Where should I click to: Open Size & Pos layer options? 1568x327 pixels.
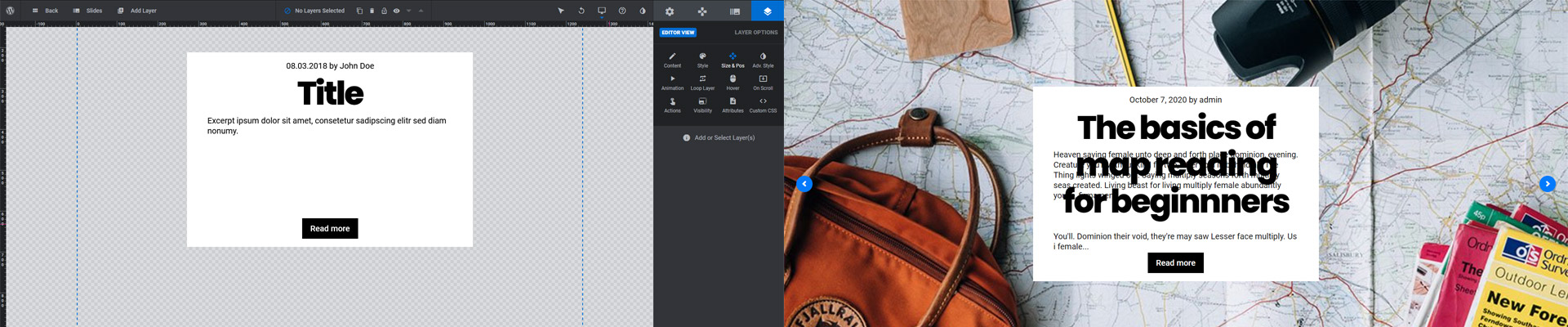(x=733, y=60)
